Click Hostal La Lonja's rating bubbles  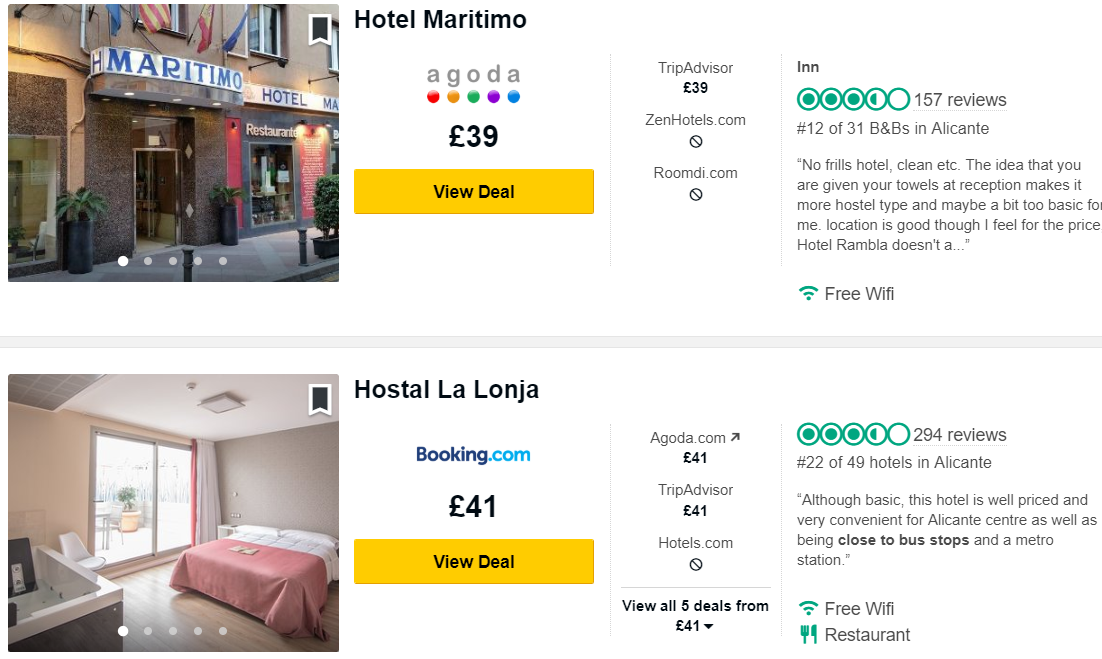pyautogui.click(x=853, y=434)
